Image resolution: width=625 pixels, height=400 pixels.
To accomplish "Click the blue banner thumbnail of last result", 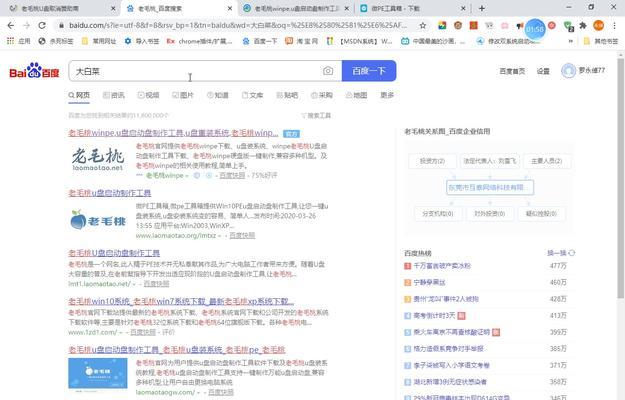I will (98, 373).
